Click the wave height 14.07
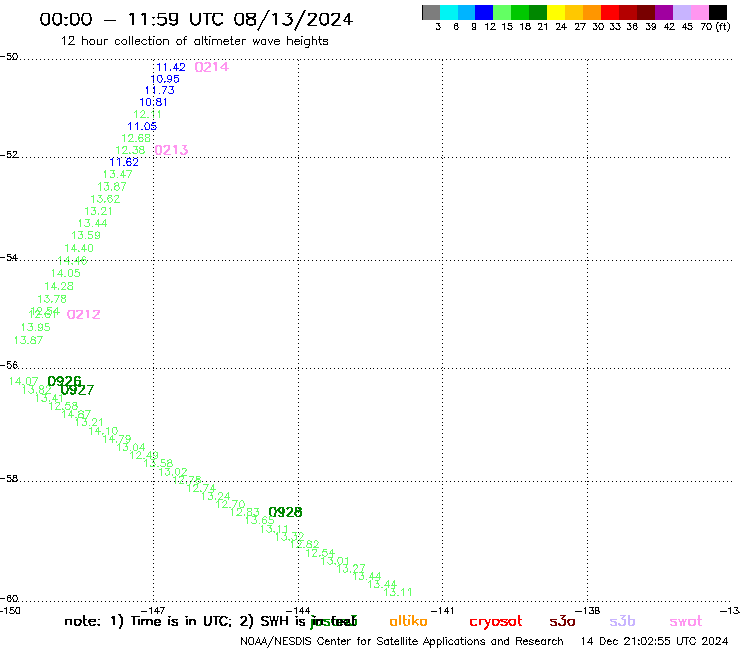740x650 pixels. click(x=24, y=381)
